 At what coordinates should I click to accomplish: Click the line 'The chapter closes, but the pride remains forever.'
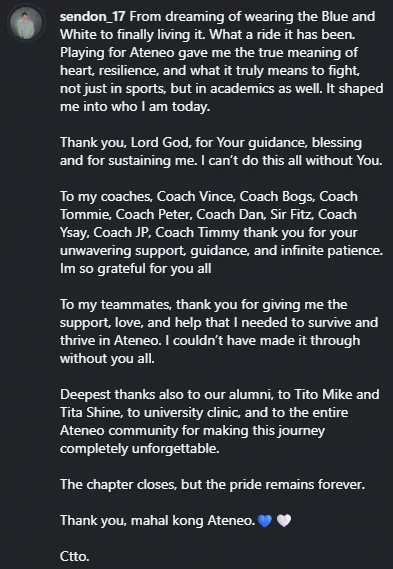tap(212, 484)
